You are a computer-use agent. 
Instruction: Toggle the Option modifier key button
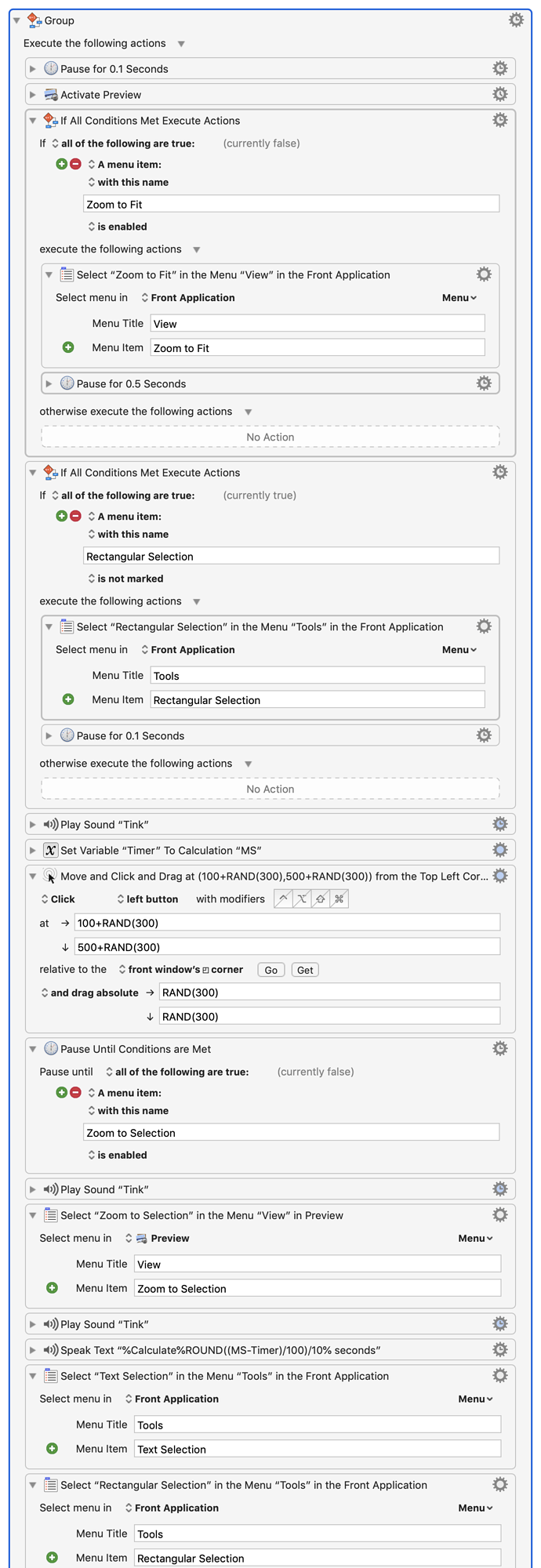[302, 899]
